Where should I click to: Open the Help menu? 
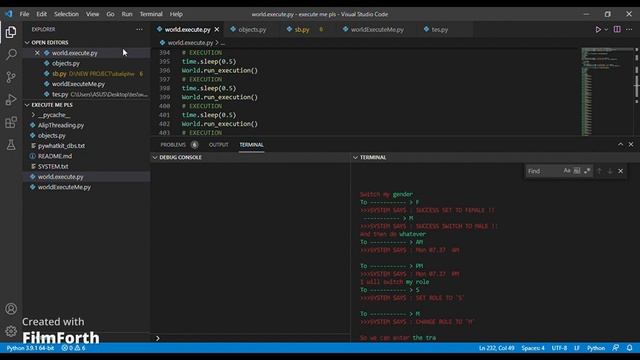click(176, 14)
